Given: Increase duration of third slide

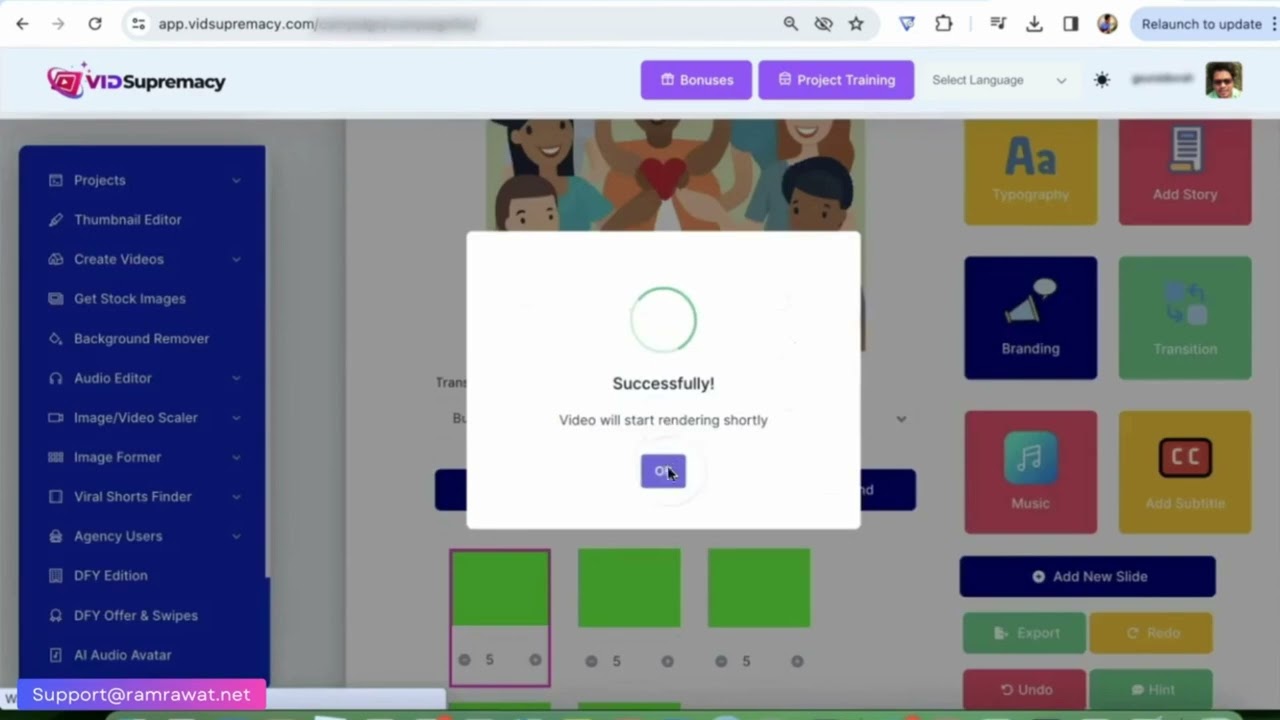Looking at the screenshot, I should pos(797,661).
